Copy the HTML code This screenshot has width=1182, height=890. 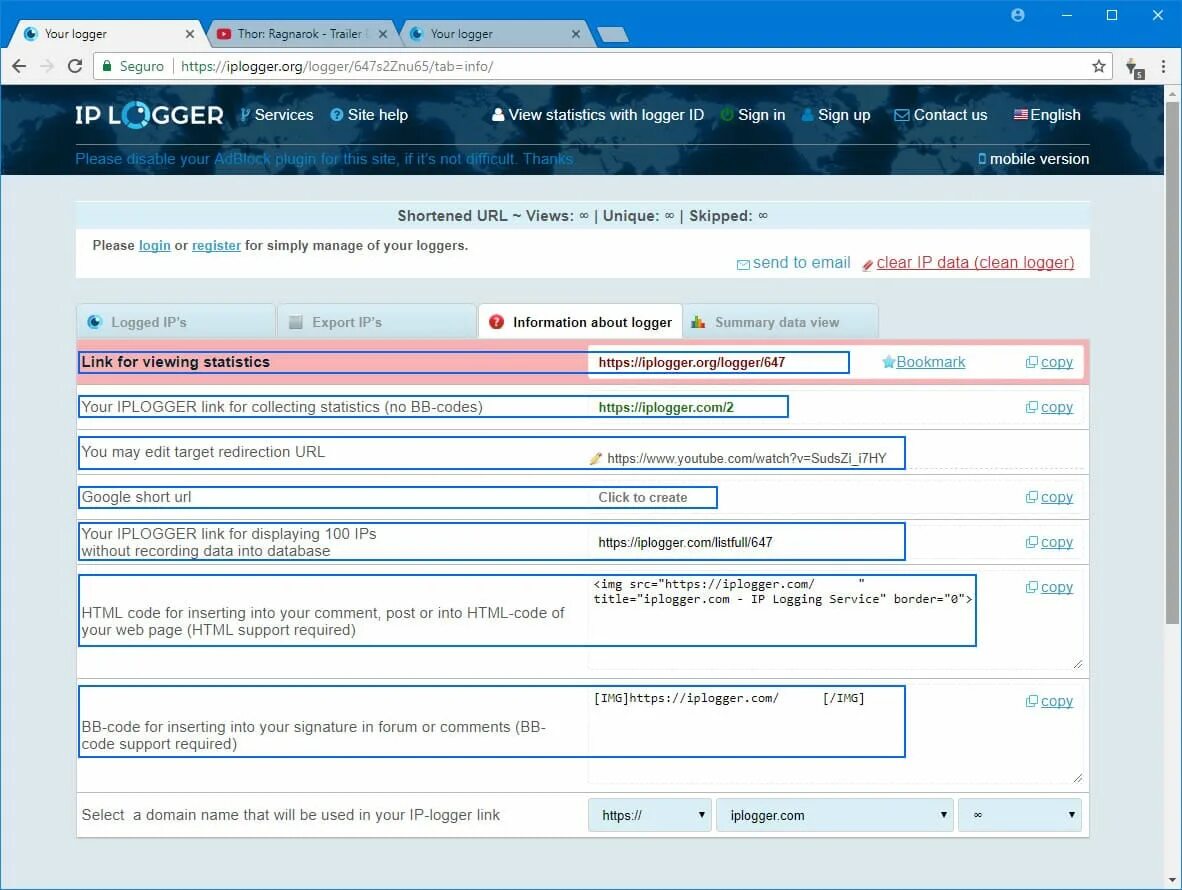coord(1049,588)
